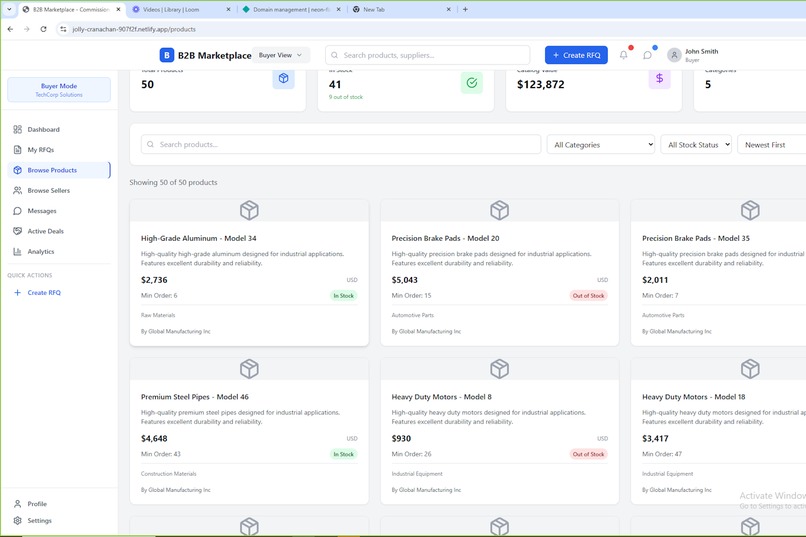806x537 pixels.
Task: Click Out of Stock badge on Brake Pads Model 20
Action: pyautogui.click(x=589, y=295)
